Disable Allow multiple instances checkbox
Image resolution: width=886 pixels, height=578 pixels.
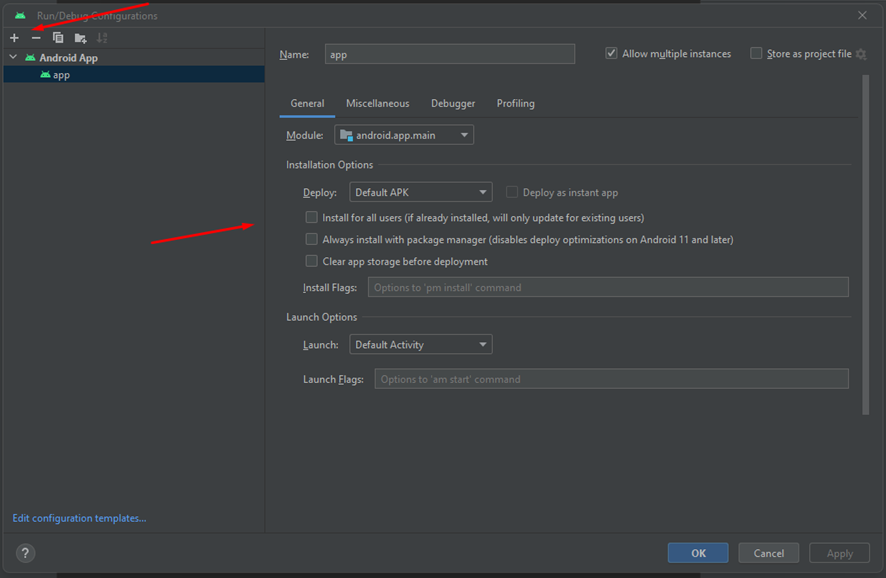click(611, 54)
